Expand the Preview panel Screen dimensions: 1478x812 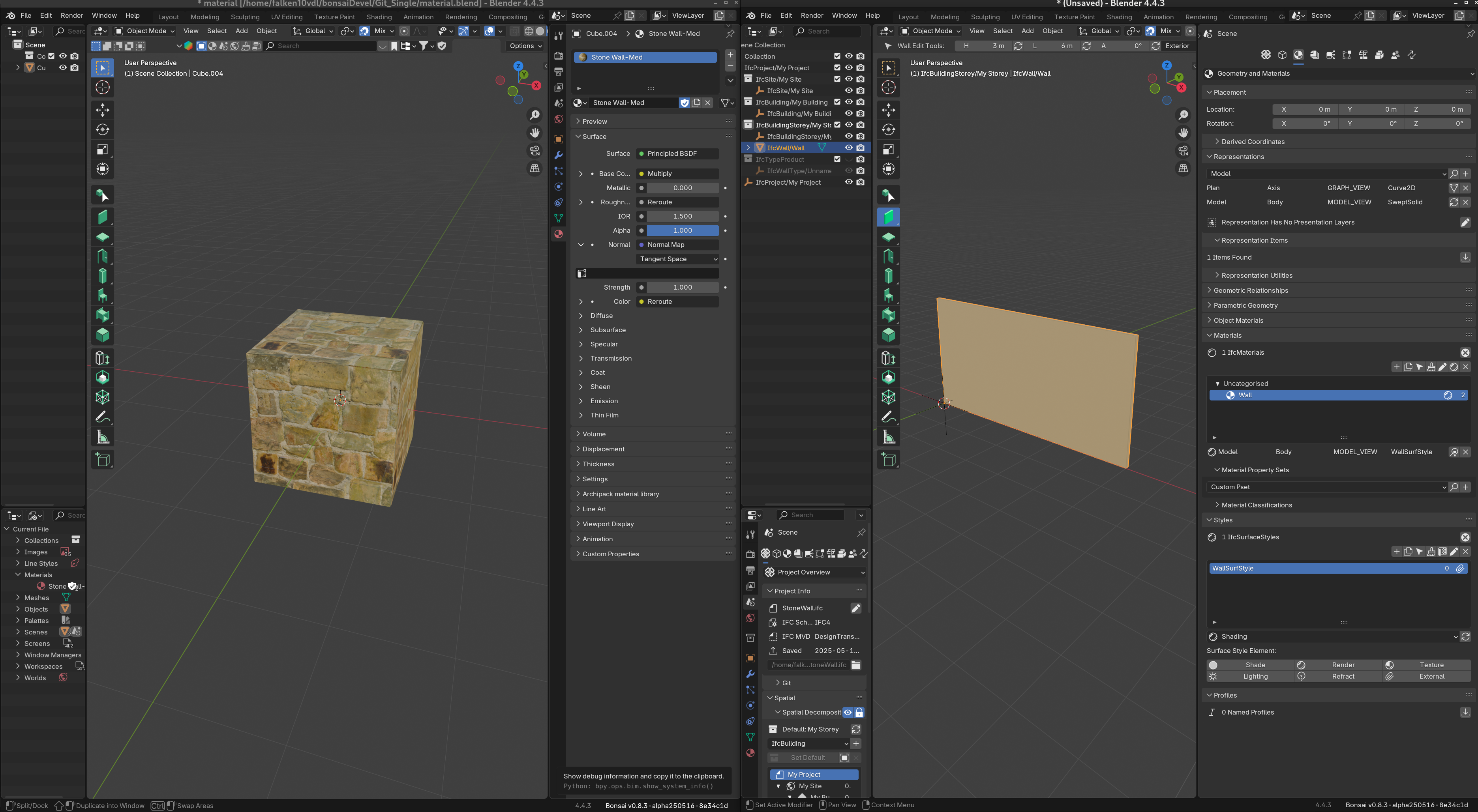(653, 122)
